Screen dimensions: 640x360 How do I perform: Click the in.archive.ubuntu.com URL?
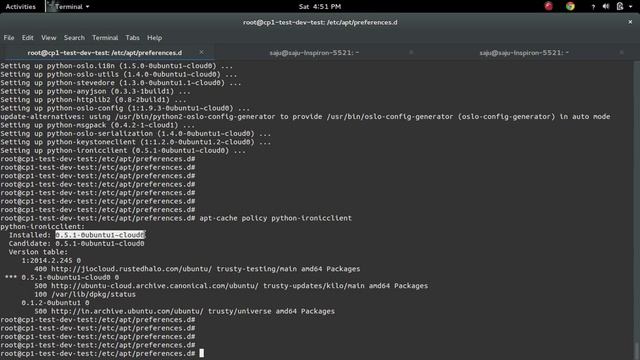127,311
